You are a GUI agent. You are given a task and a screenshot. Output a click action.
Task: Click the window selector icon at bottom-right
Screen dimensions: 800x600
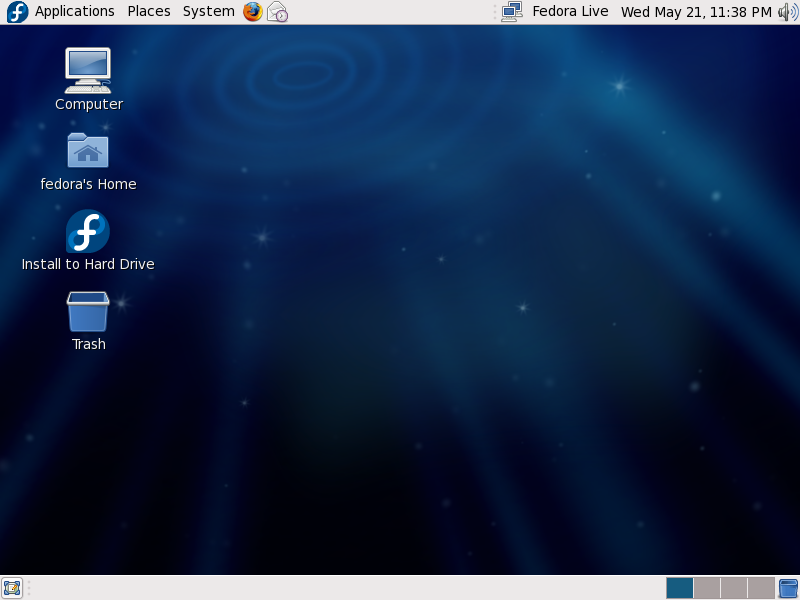pos(788,587)
